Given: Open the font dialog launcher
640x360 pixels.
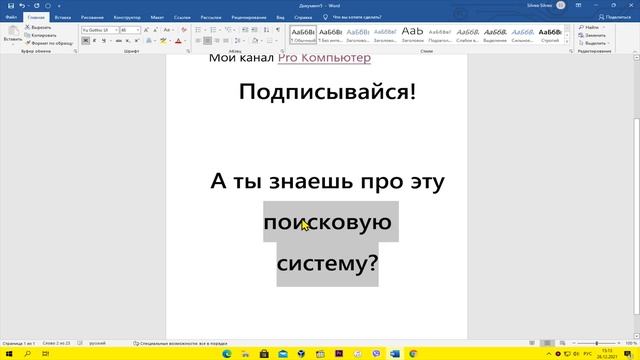Looking at the screenshot, I should coord(188,51).
